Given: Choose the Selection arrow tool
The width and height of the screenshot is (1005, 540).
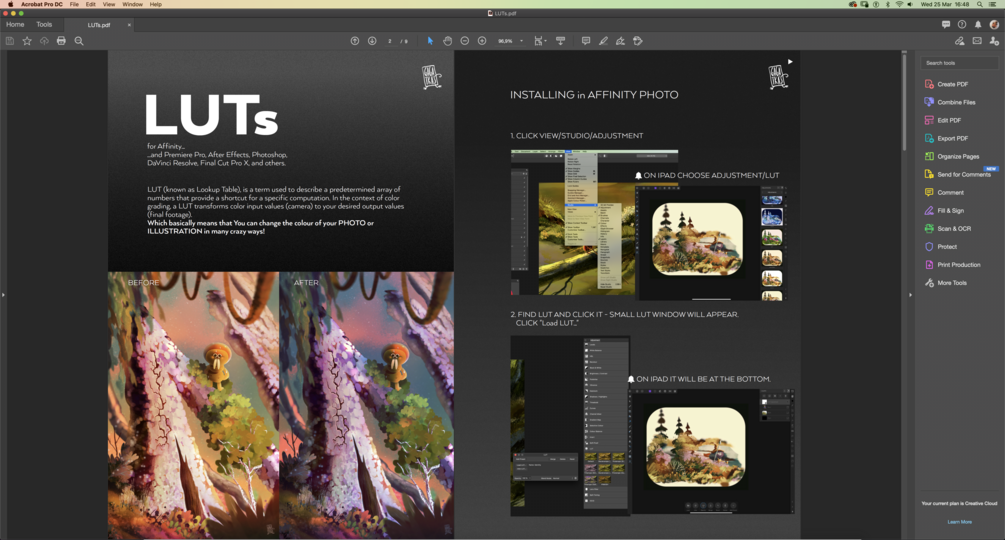Looking at the screenshot, I should tap(430, 41).
